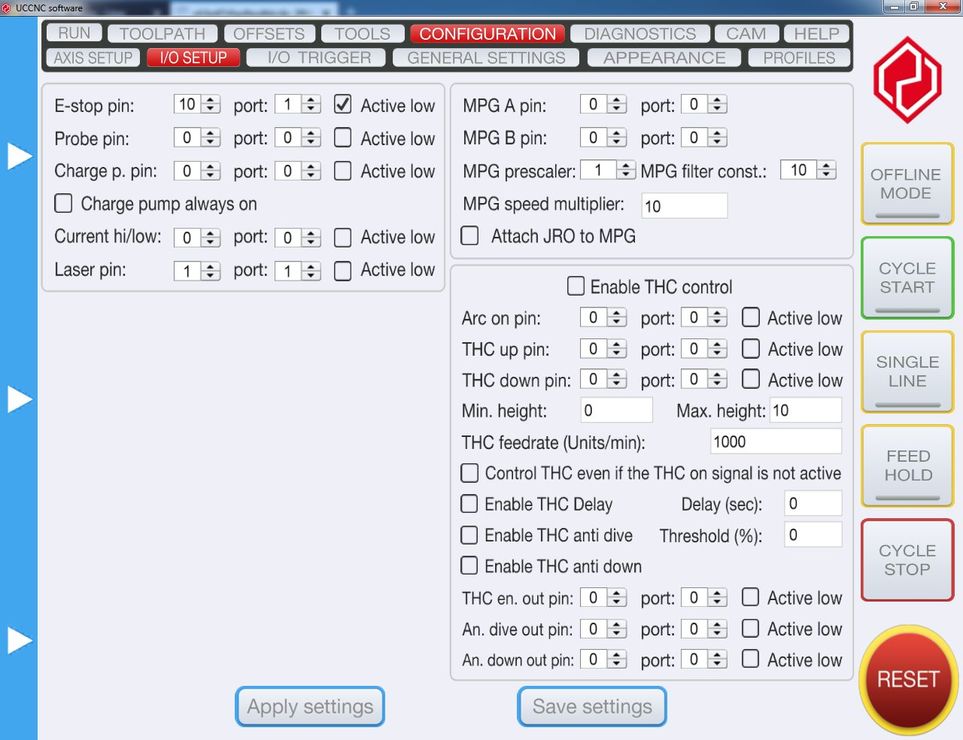
Task: Click the red UCCNC logo icon
Action: pyautogui.click(x=907, y=80)
